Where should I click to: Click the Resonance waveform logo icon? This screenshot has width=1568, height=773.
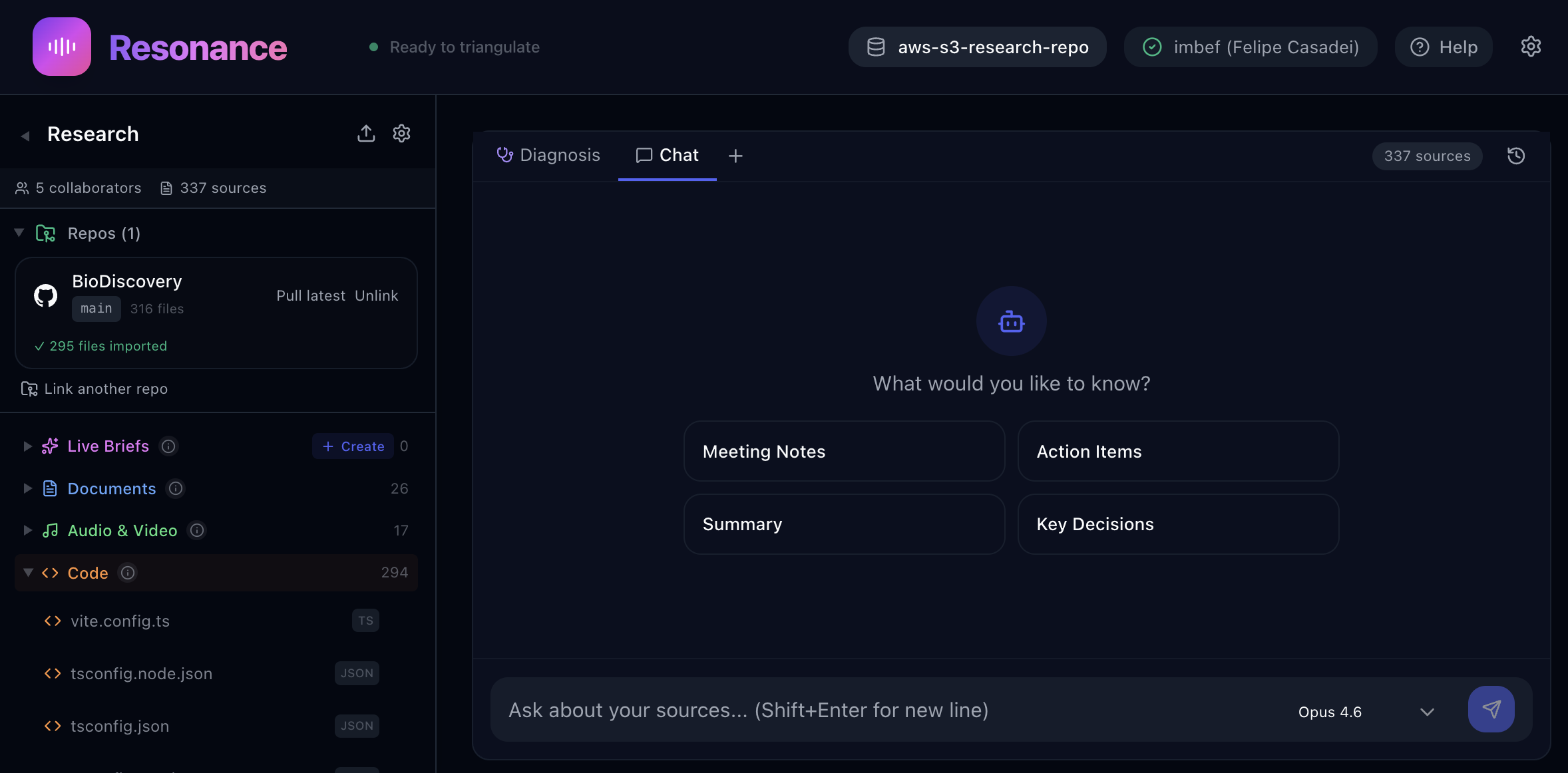coord(62,47)
